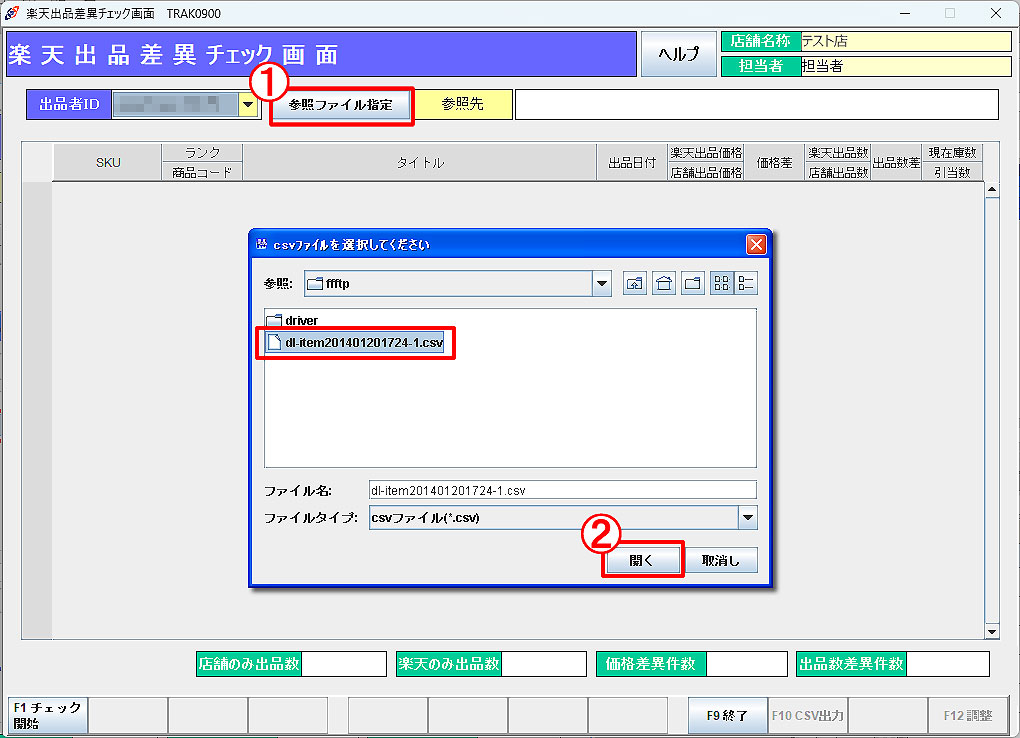Click table scrollbar up arrow
1020x738 pixels.
992,190
